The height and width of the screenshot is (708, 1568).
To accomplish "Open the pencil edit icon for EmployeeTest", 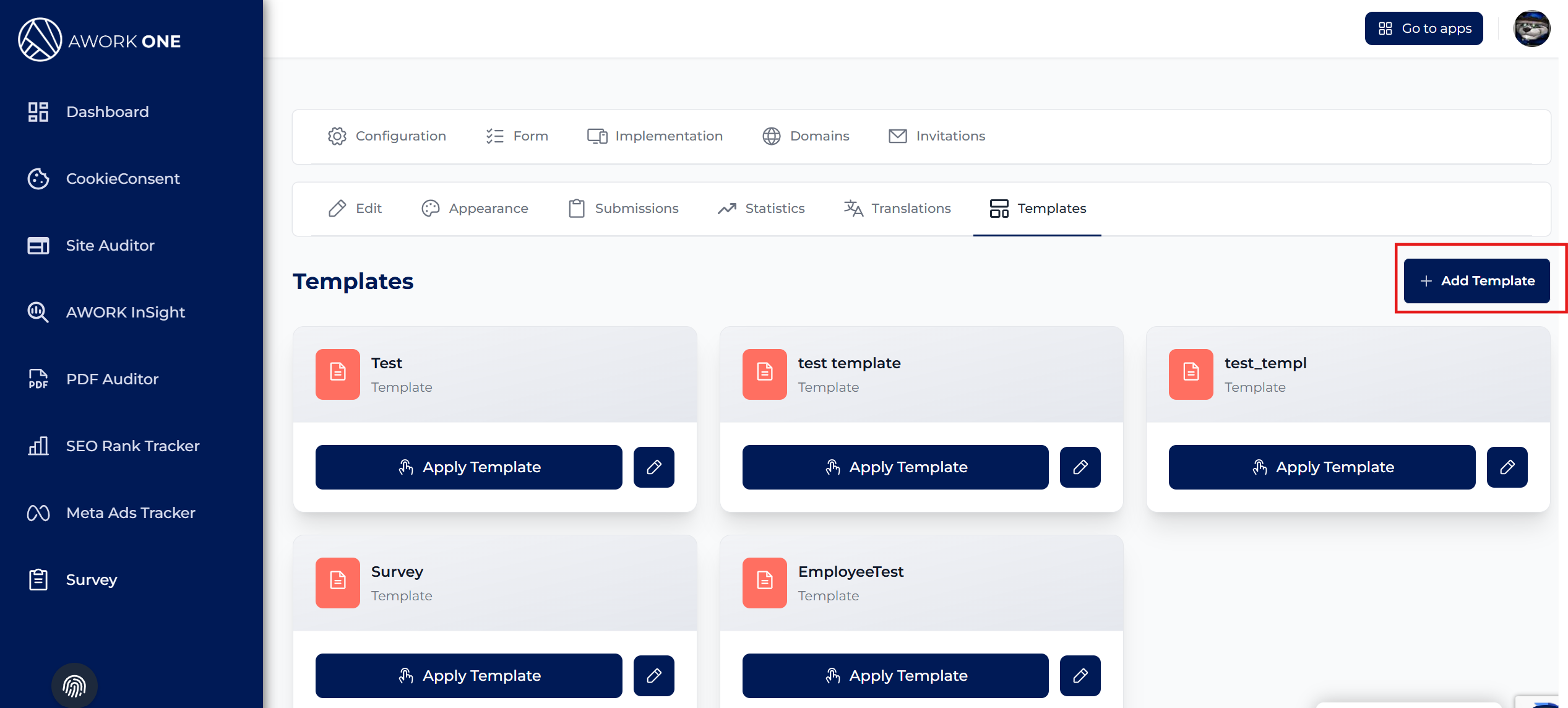I will pos(1080,675).
